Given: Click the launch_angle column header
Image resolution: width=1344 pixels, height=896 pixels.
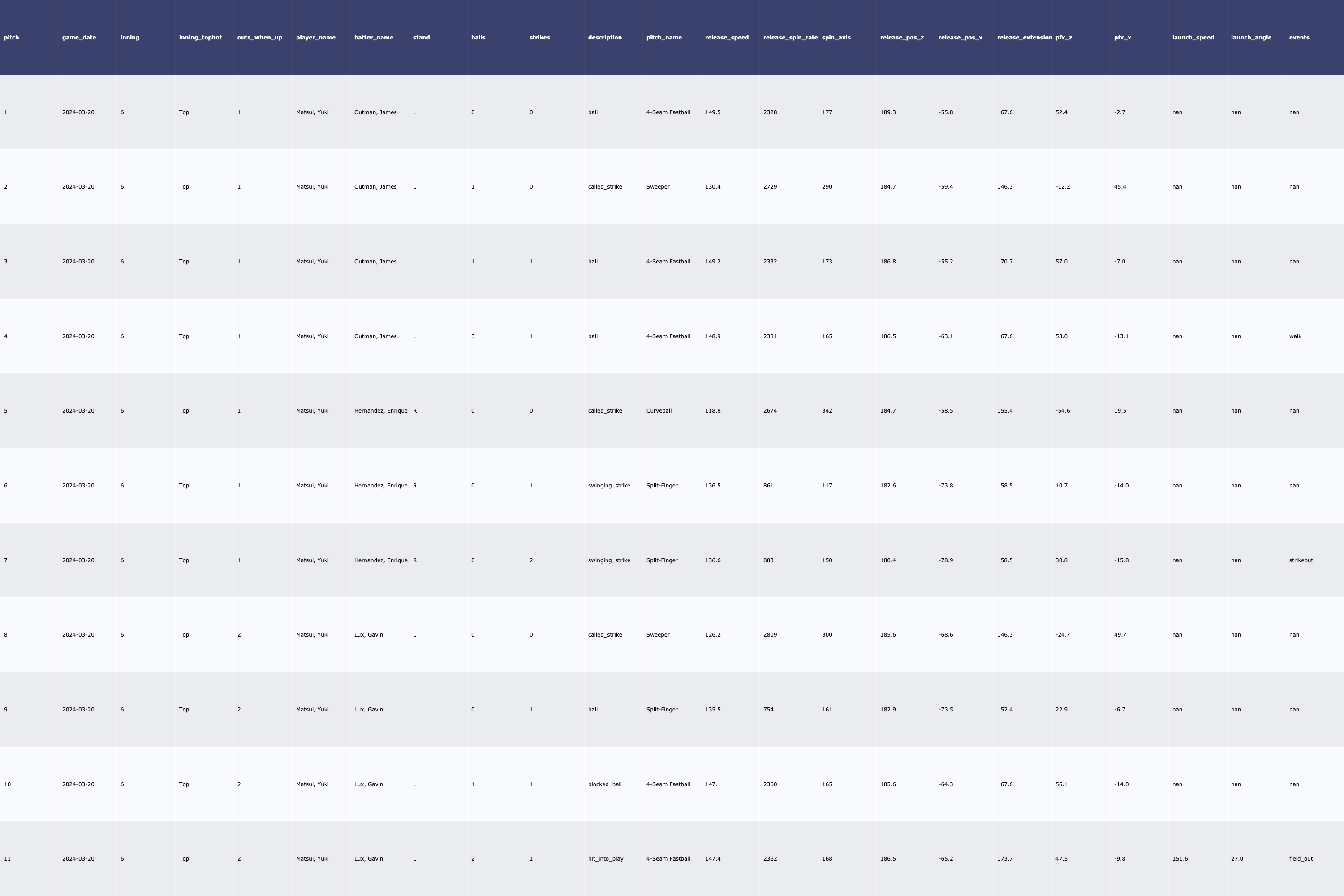Looking at the screenshot, I should [x=1251, y=38].
